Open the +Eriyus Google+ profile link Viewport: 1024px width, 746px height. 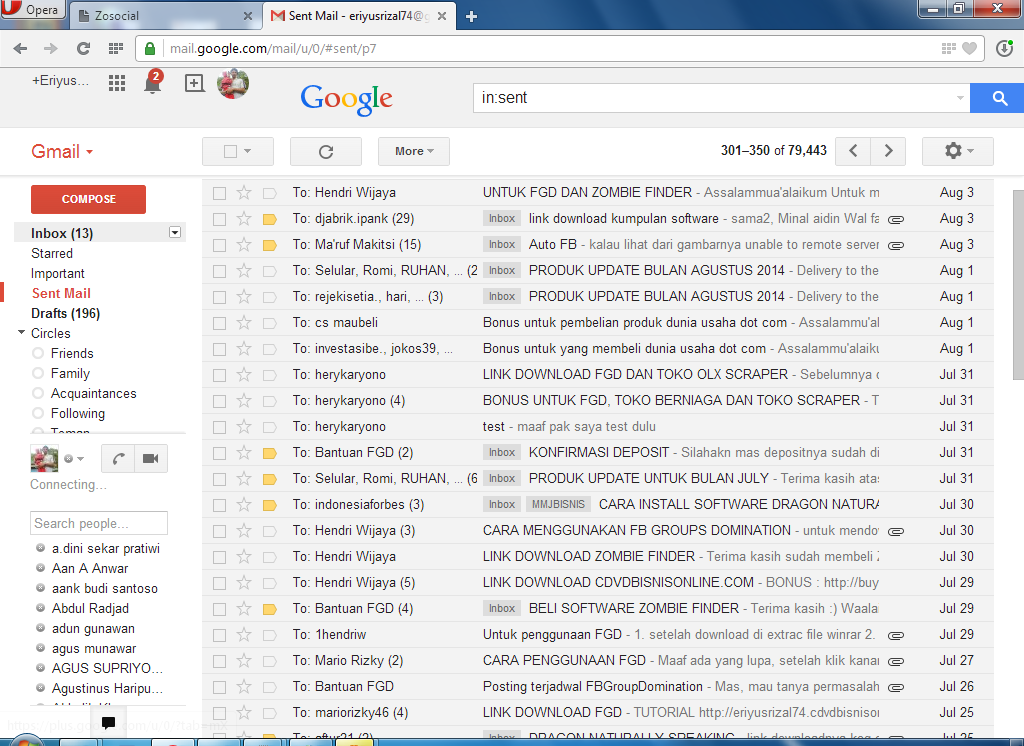point(59,81)
